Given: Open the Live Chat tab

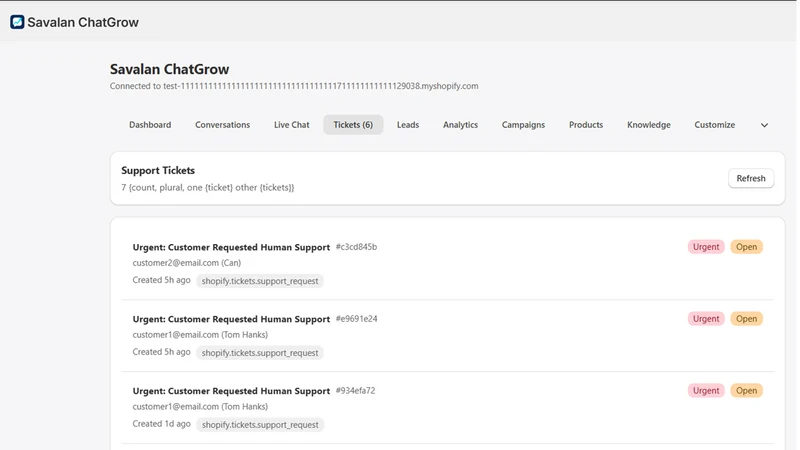Looking at the screenshot, I should pyautogui.click(x=291, y=124).
